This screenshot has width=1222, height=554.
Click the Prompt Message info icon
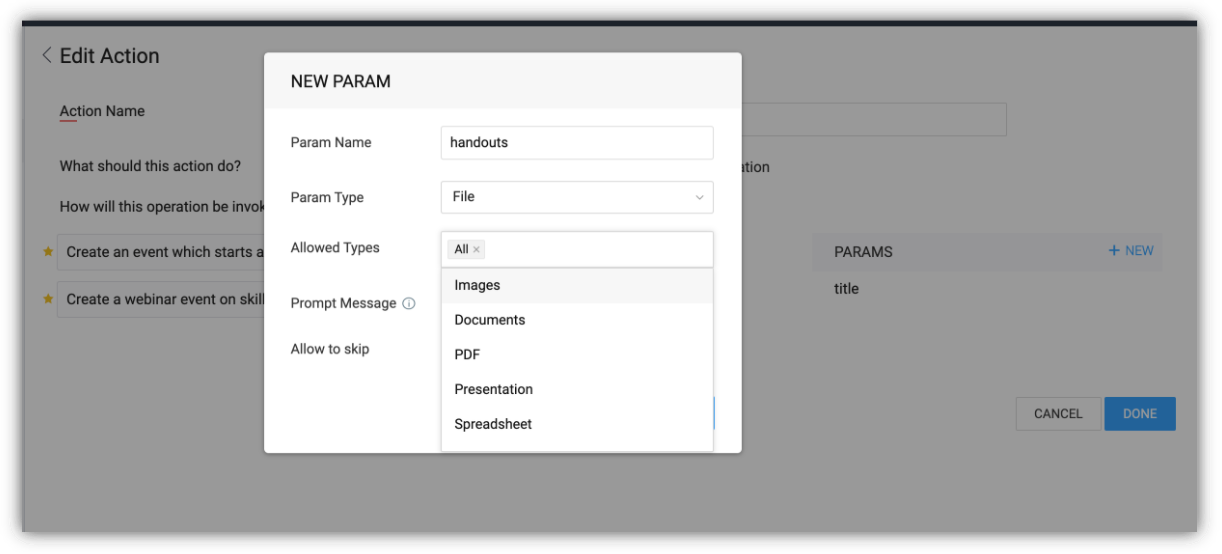tap(409, 304)
